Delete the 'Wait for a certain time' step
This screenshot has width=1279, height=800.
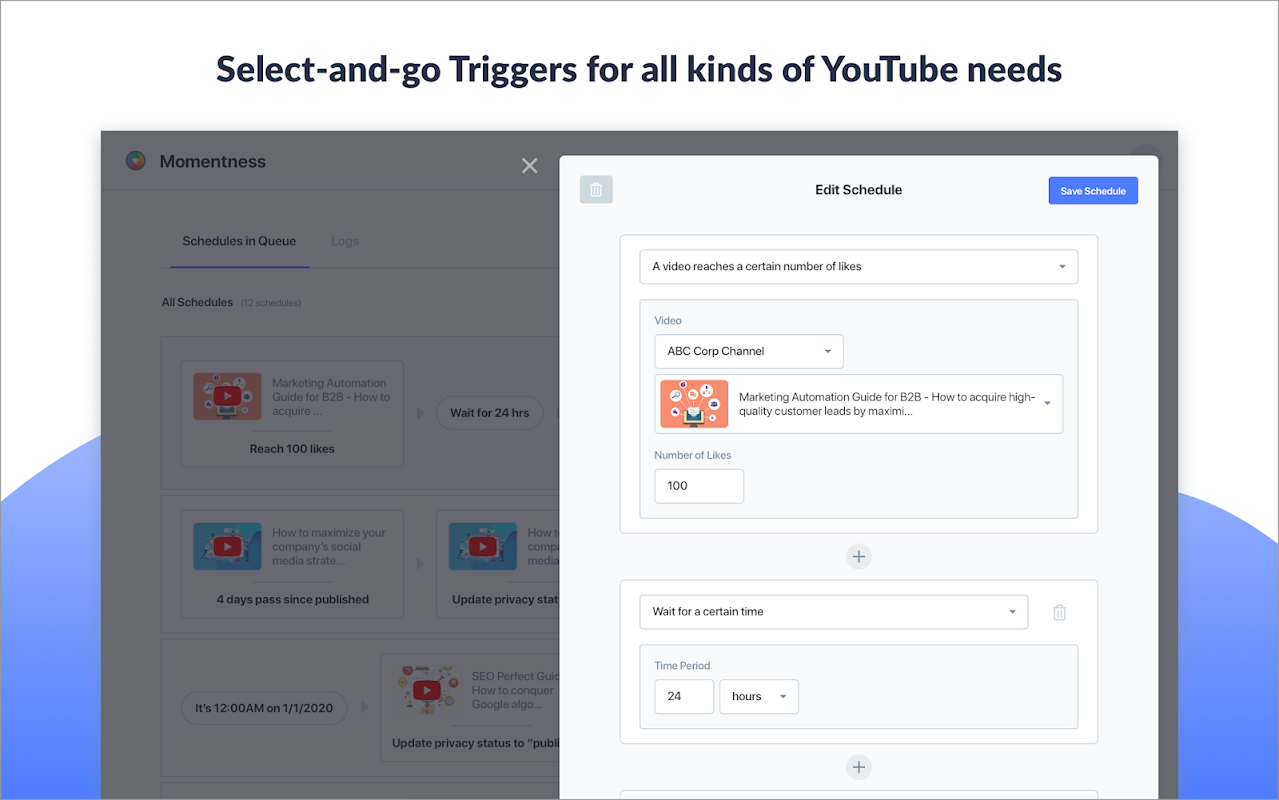[x=1060, y=612]
